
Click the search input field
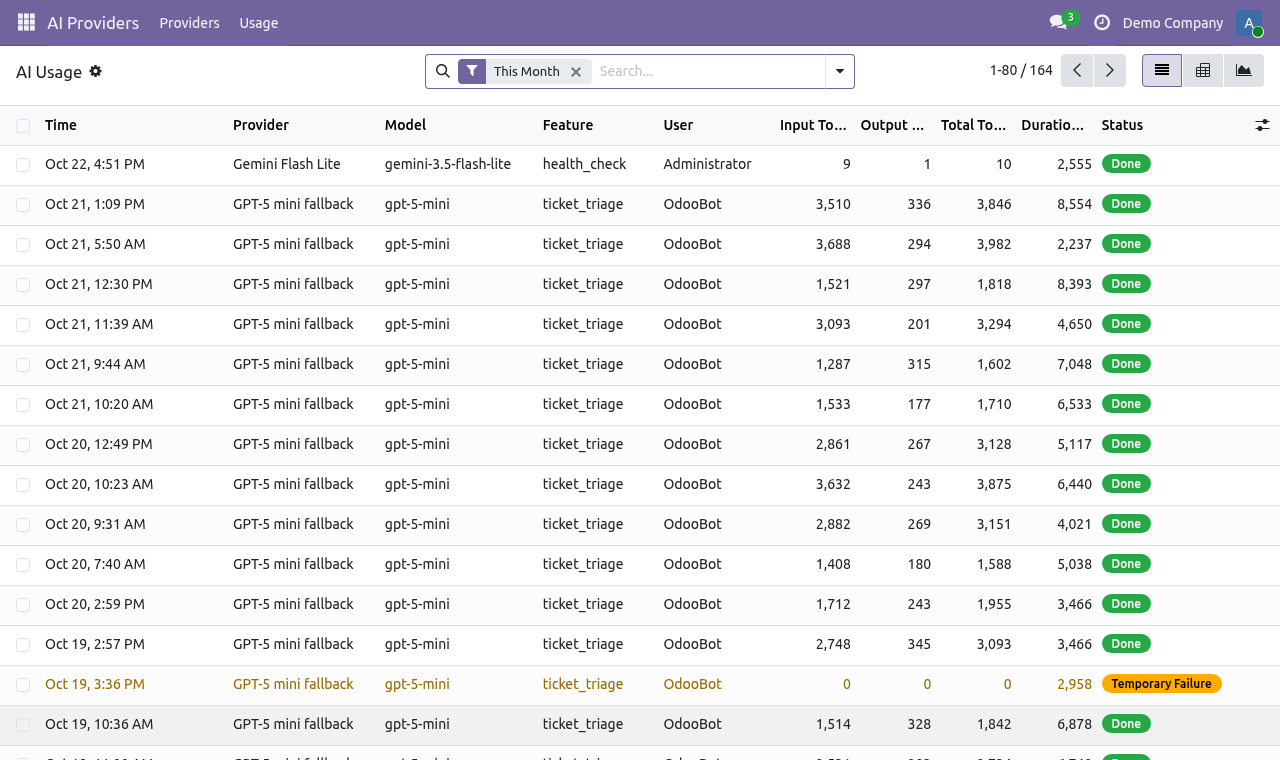tap(708, 71)
